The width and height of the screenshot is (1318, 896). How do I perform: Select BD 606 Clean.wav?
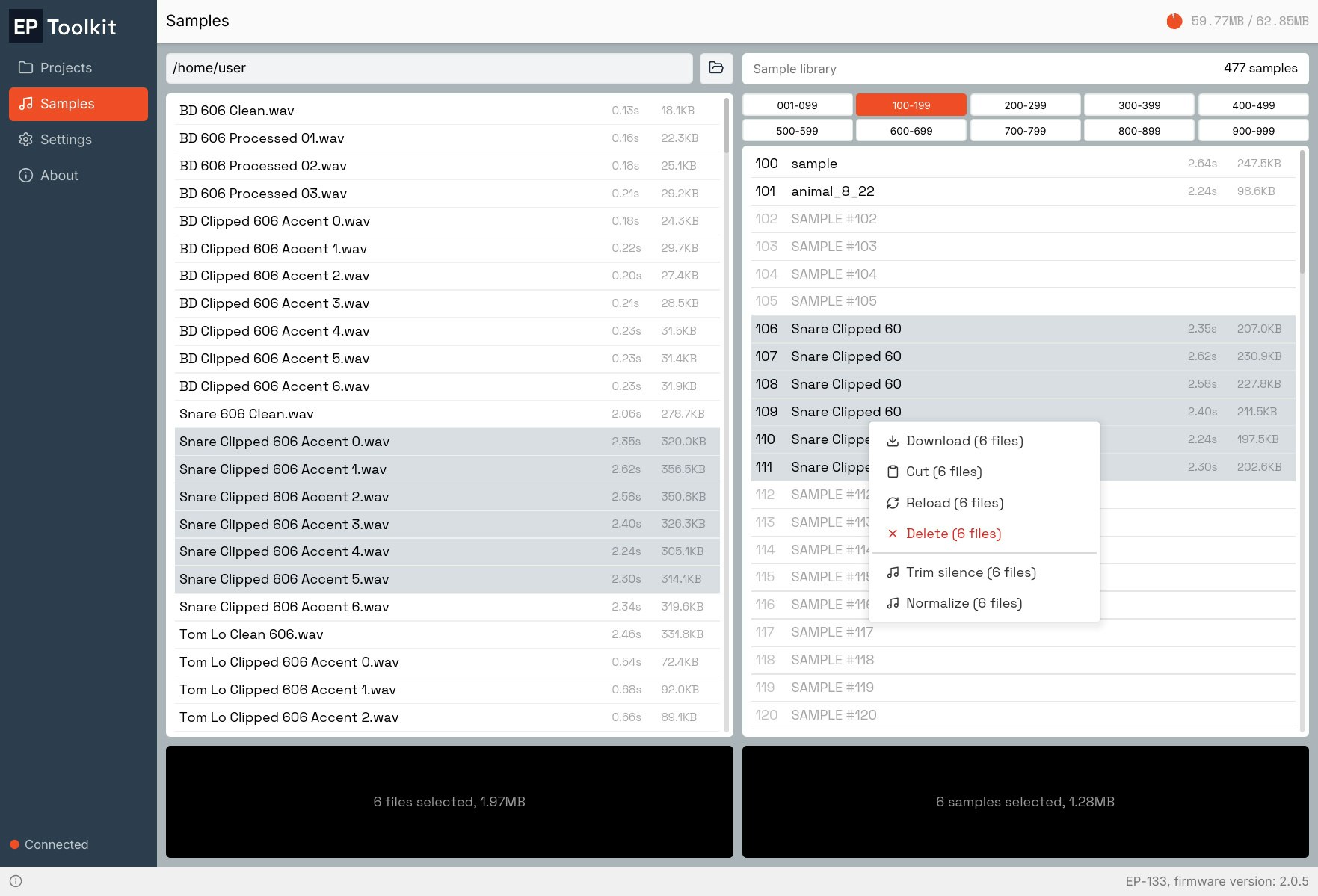coord(447,111)
